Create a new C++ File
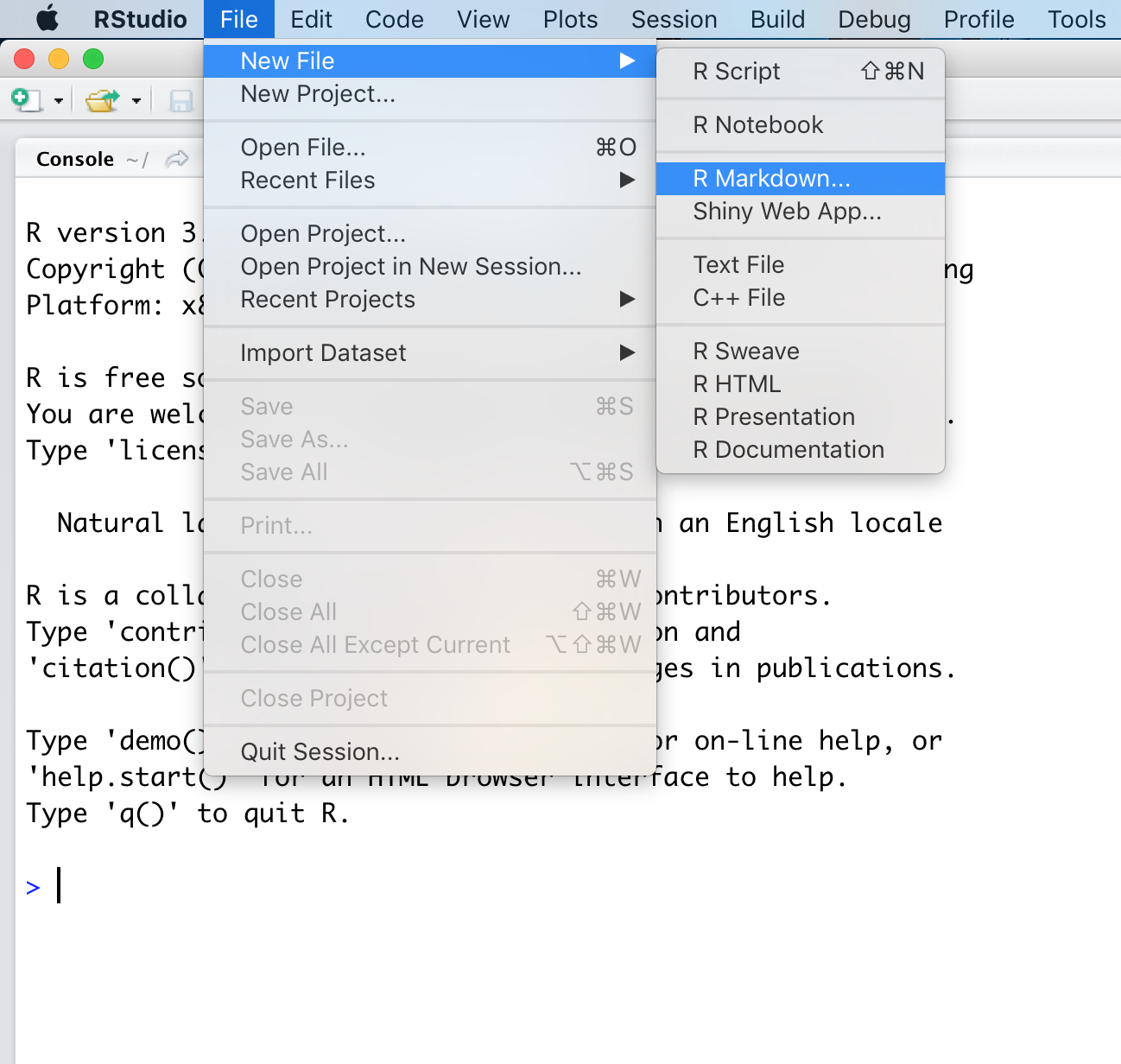 (x=801, y=298)
